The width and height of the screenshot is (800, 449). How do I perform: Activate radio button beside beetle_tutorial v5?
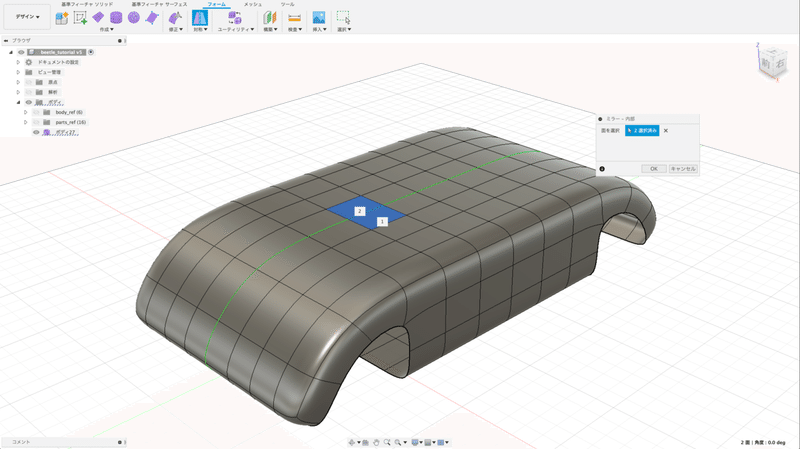[91, 52]
